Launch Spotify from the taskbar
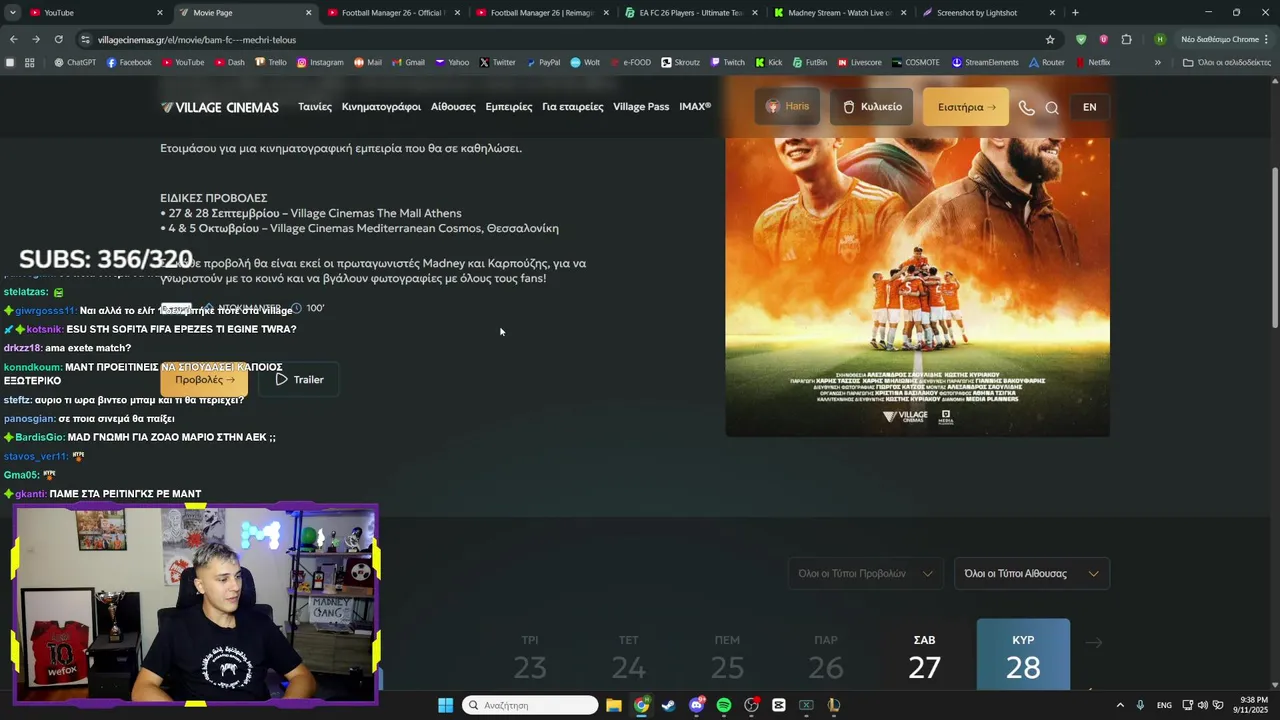The height and width of the screenshot is (720, 1280). point(724,705)
